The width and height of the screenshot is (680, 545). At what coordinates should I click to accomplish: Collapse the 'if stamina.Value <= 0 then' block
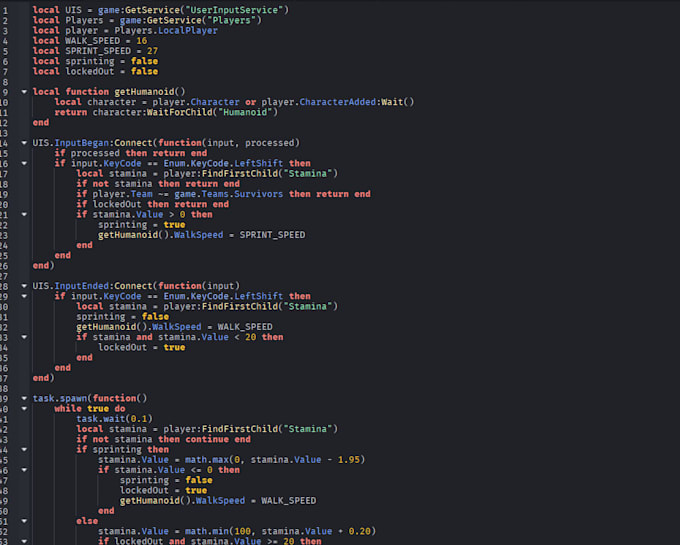pos(24,470)
